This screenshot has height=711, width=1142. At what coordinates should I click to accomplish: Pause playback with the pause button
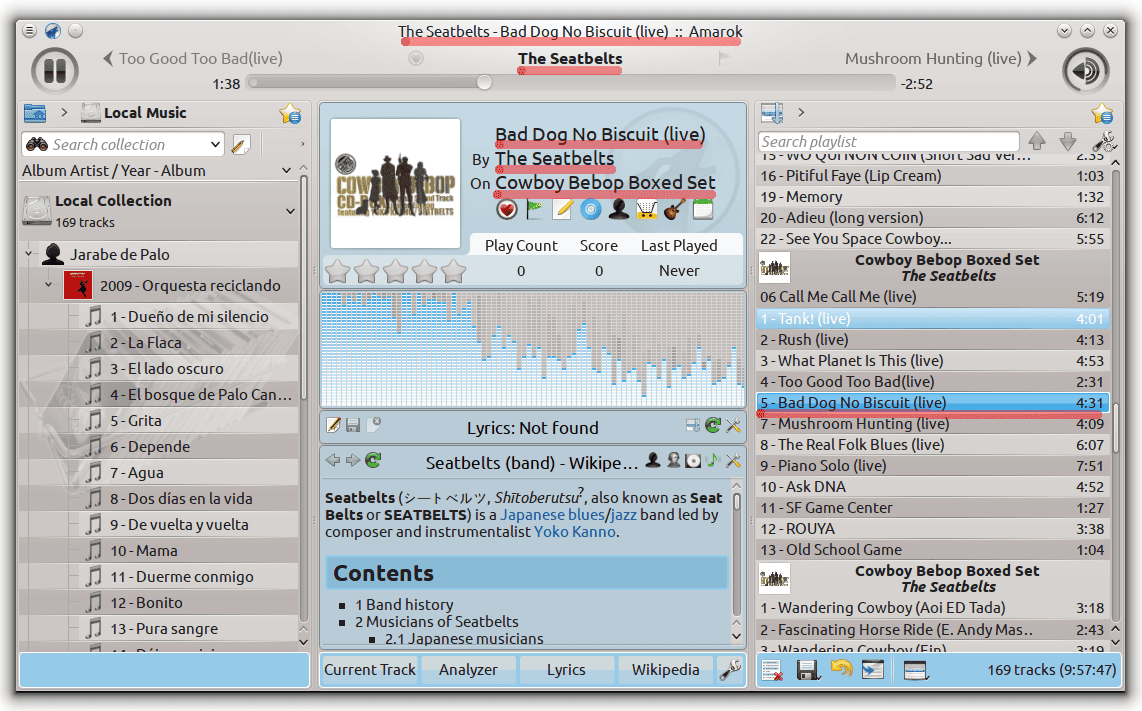[x=55, y=71]
